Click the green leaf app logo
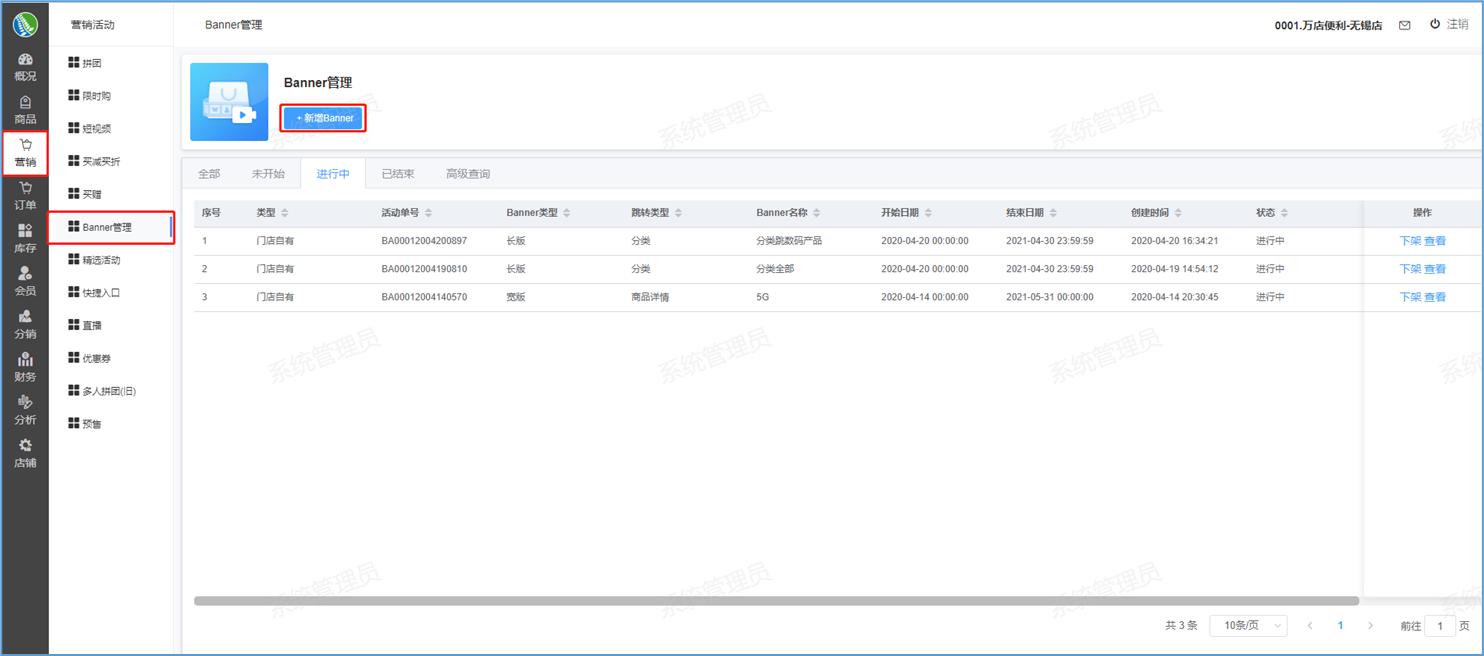 [25, 23]
